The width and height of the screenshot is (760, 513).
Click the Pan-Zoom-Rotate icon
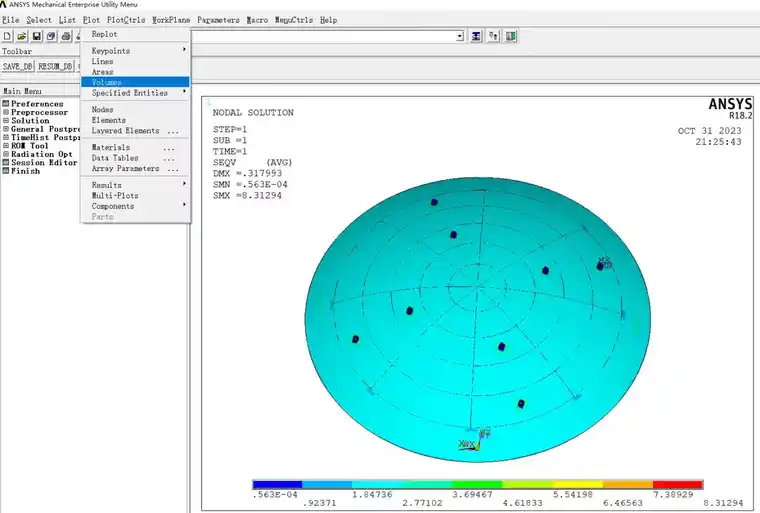[x=51, y=36]
